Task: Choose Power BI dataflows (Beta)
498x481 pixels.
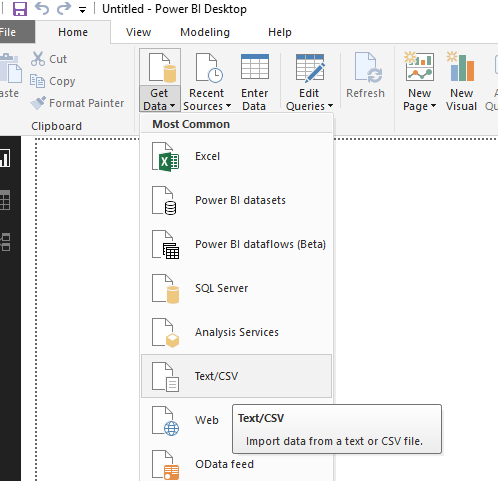Action: click(x=237, y=244)
